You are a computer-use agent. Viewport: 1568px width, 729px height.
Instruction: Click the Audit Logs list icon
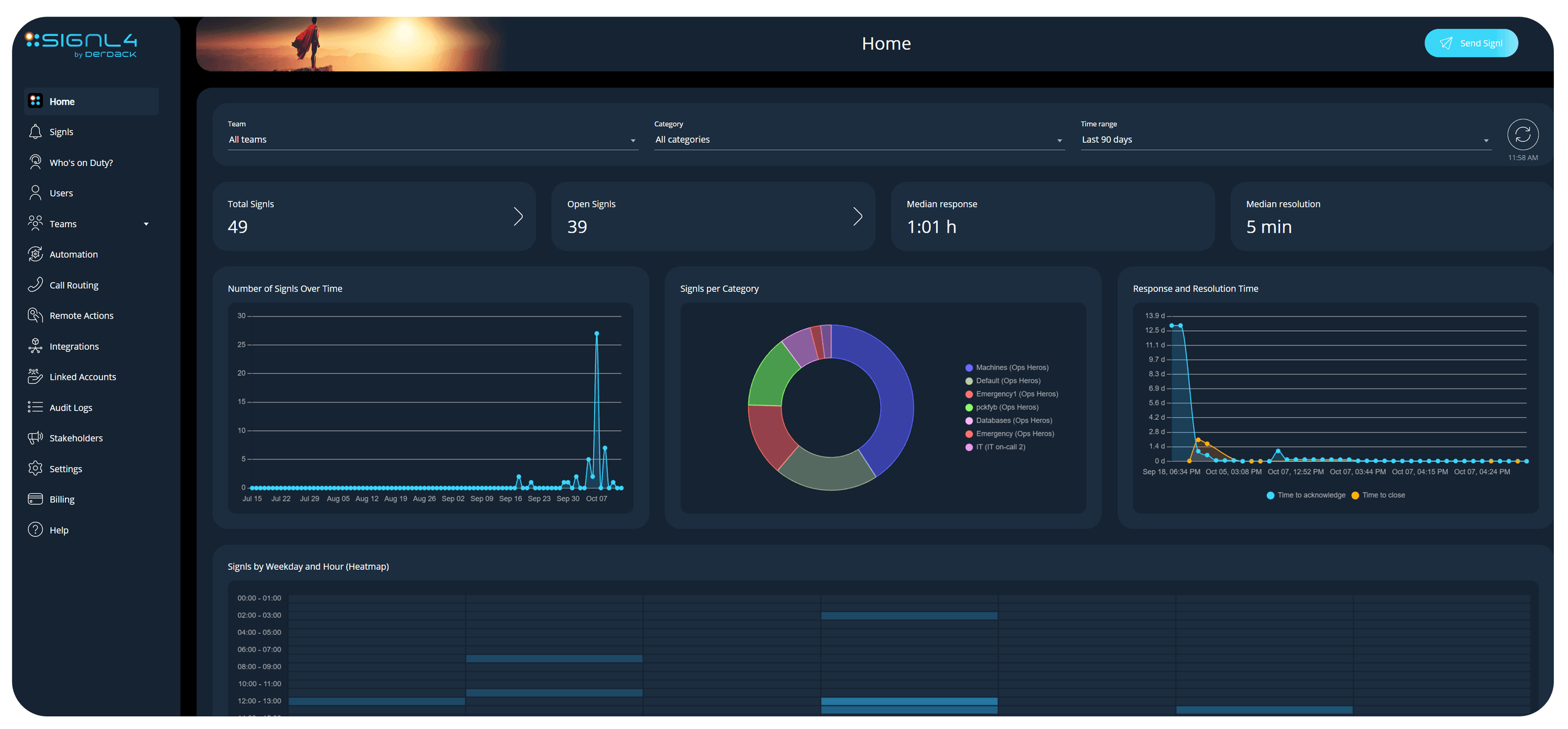[x=35, y=407]
